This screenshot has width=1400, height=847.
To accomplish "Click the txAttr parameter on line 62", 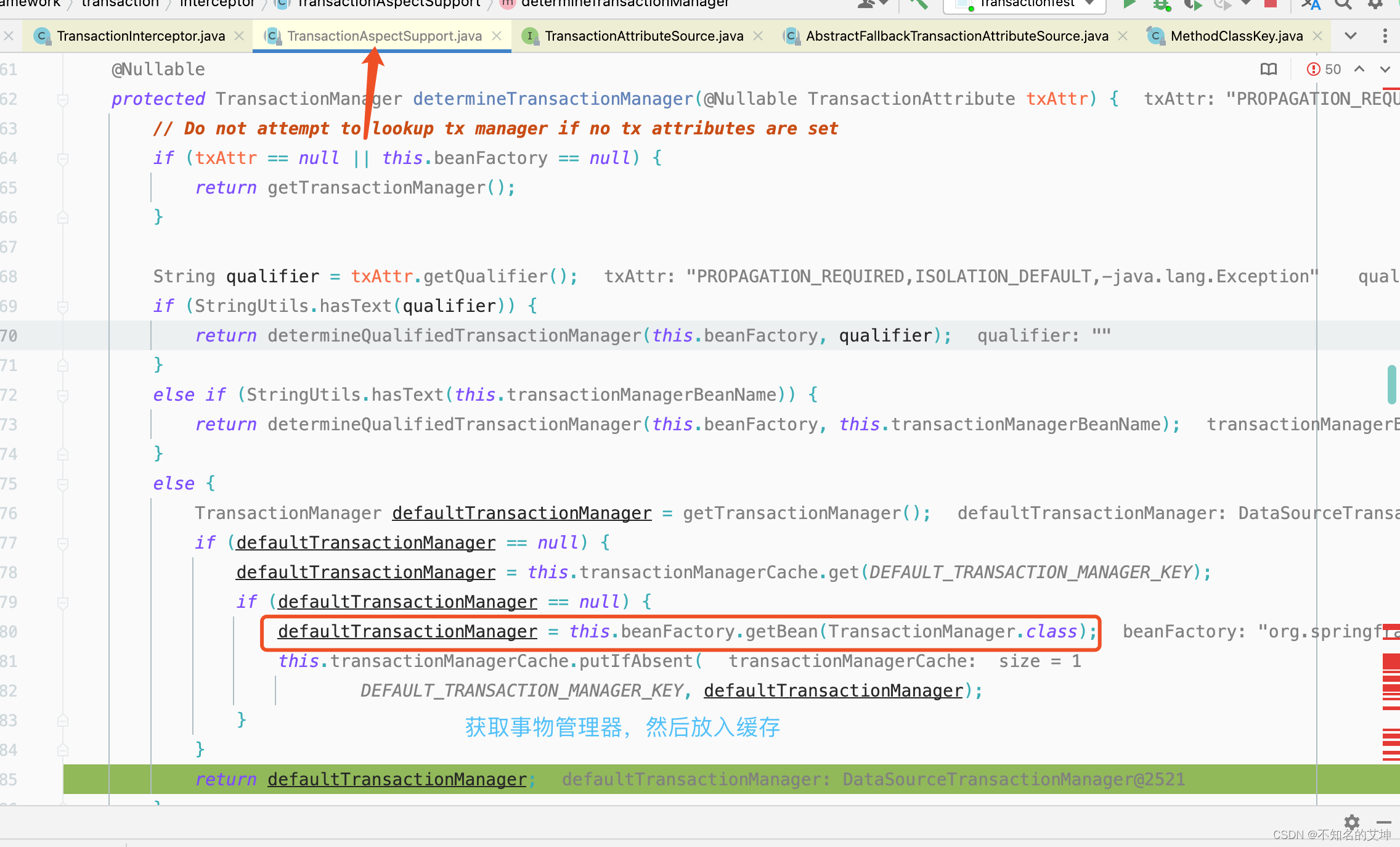I will coord(1057,99).
